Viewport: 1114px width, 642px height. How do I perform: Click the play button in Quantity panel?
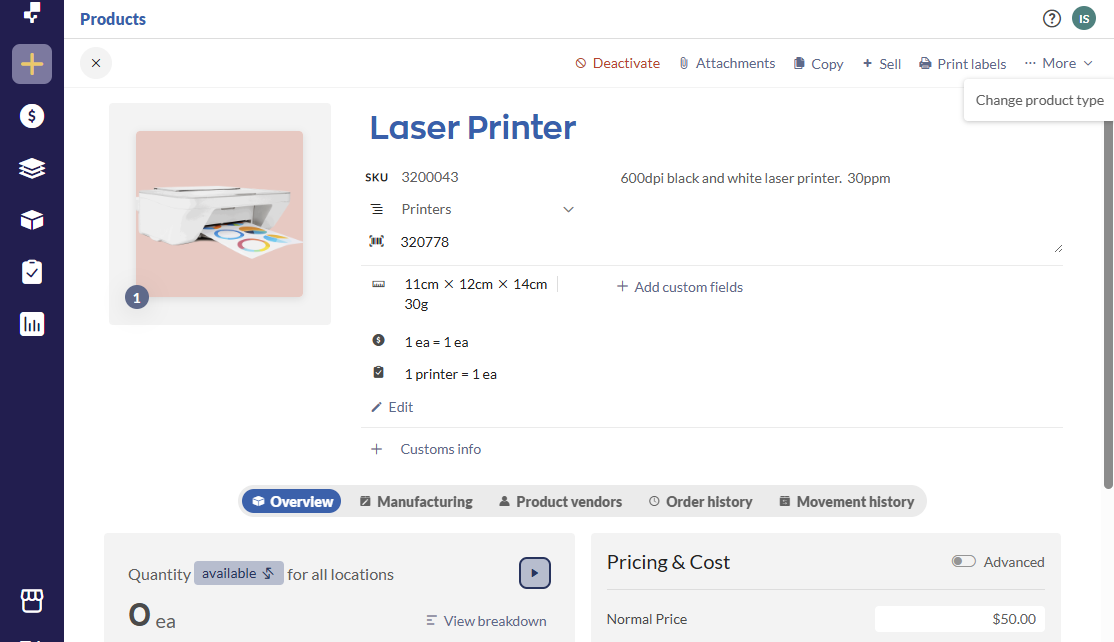click(x=535, y=573)
